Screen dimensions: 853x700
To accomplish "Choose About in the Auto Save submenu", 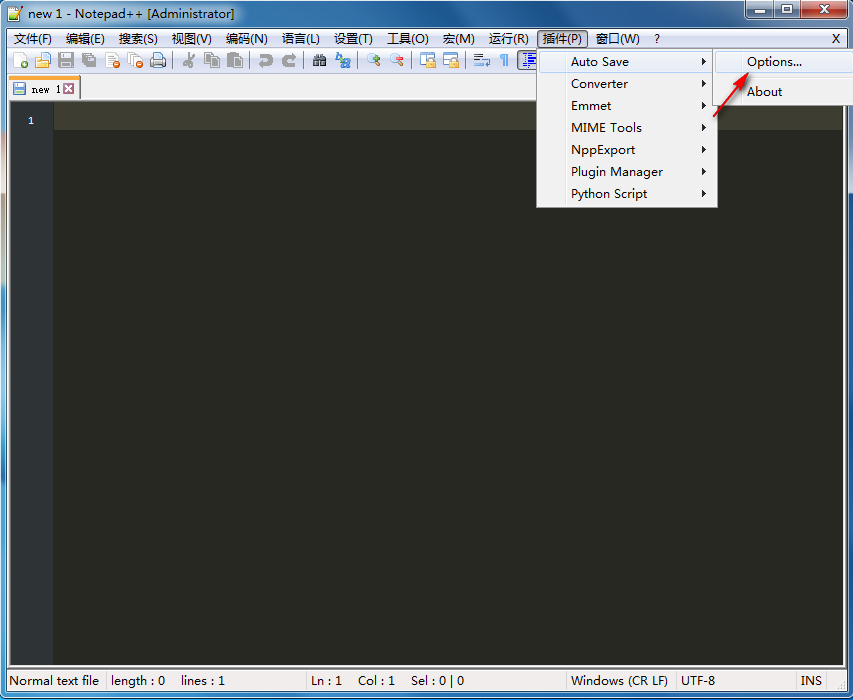I will click(783, 92).
